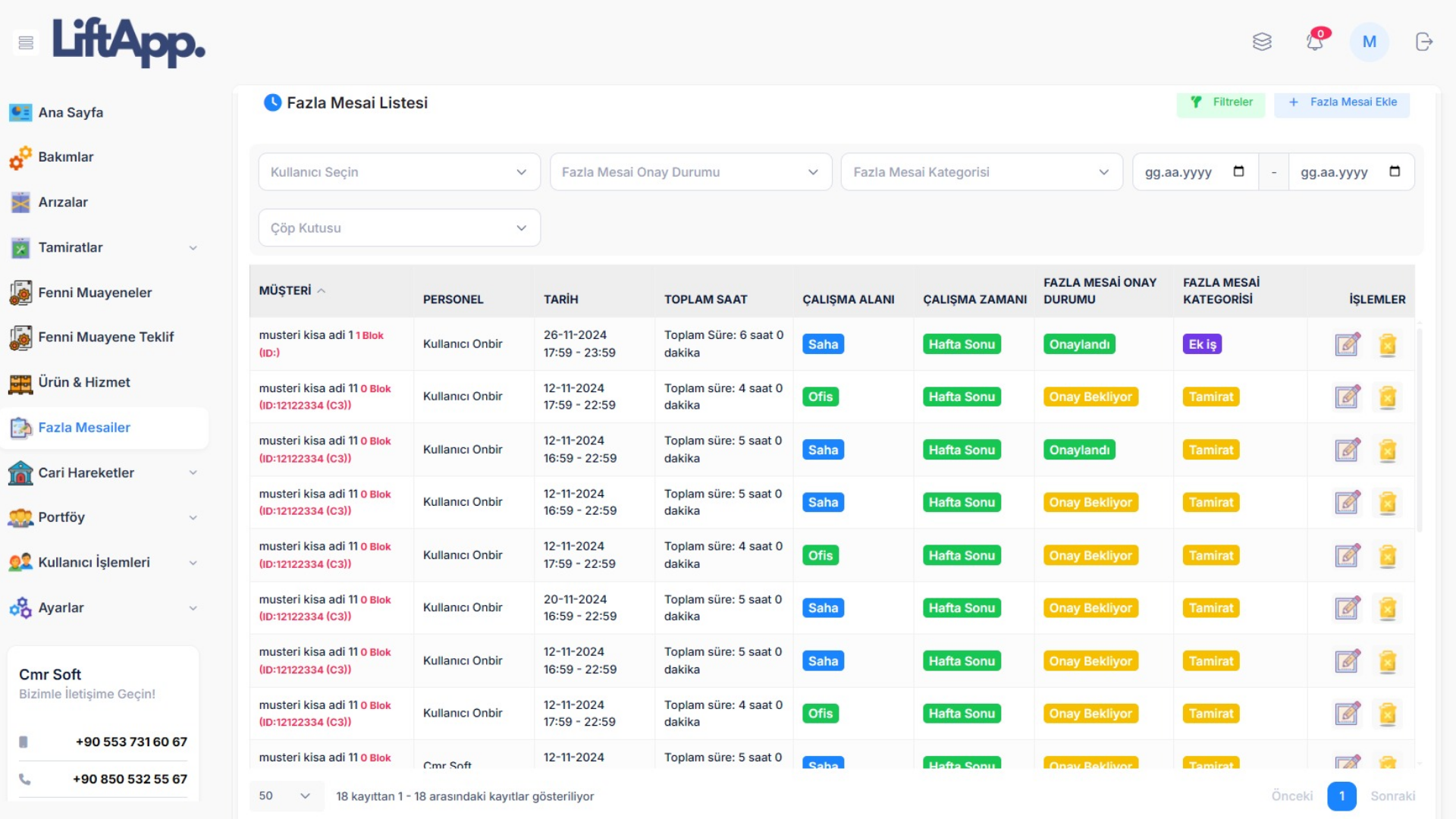1456x819 pixels.
Task: Open the layers stack icon in header
Action: coord(1262,42)
